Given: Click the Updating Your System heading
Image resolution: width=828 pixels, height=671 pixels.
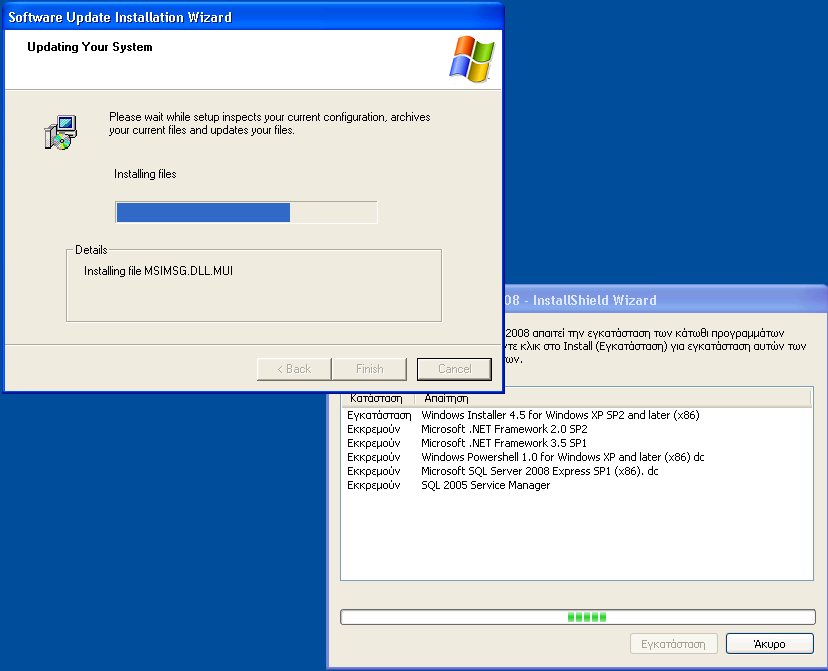Looking at the screenshot, I should pos(90,47).
